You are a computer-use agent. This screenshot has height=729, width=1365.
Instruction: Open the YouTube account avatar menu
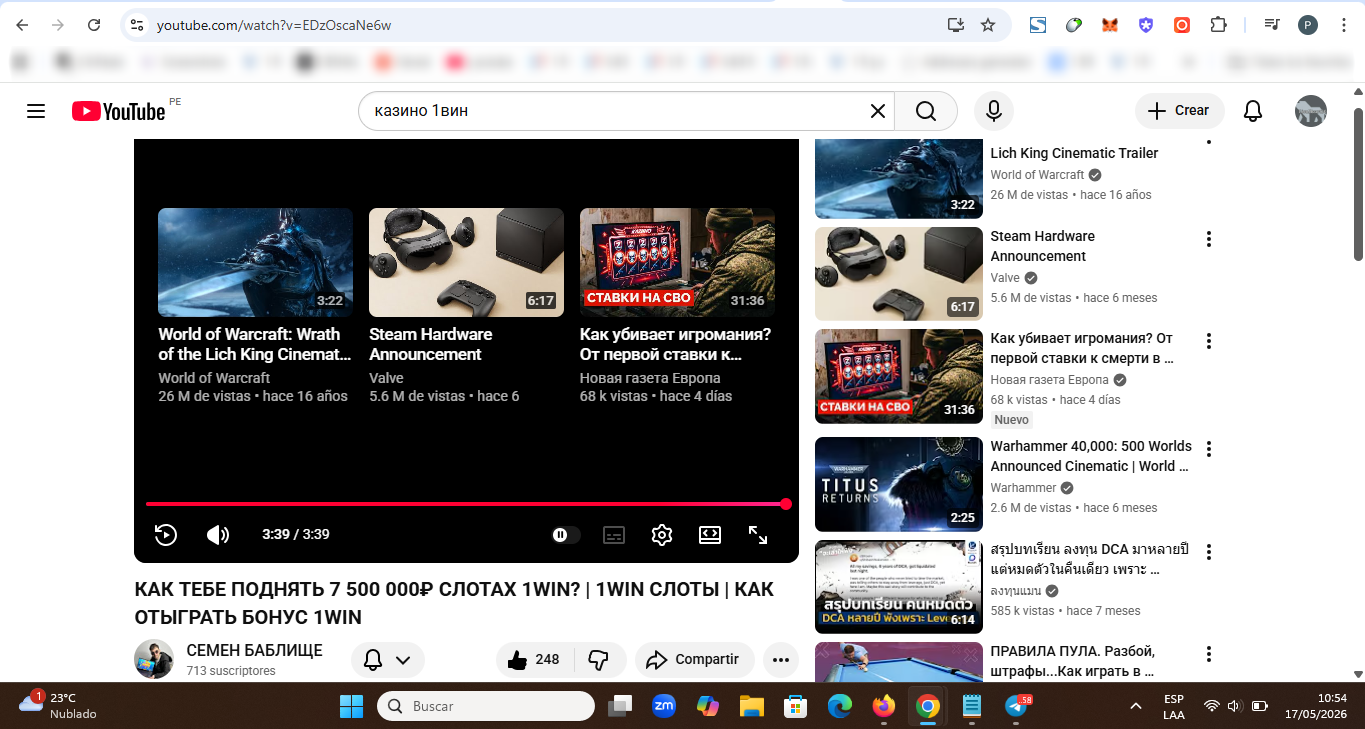coord(1311,111)
